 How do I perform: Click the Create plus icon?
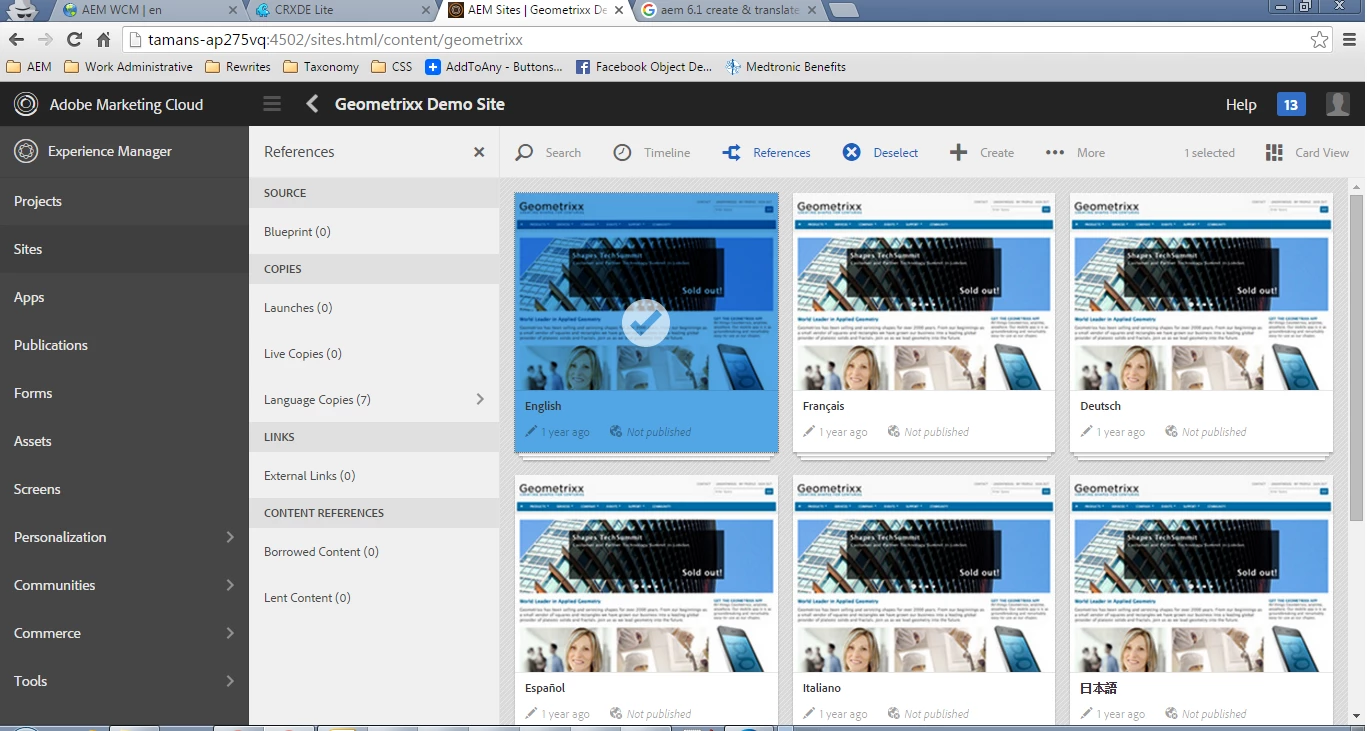click(x=958, y=152)
